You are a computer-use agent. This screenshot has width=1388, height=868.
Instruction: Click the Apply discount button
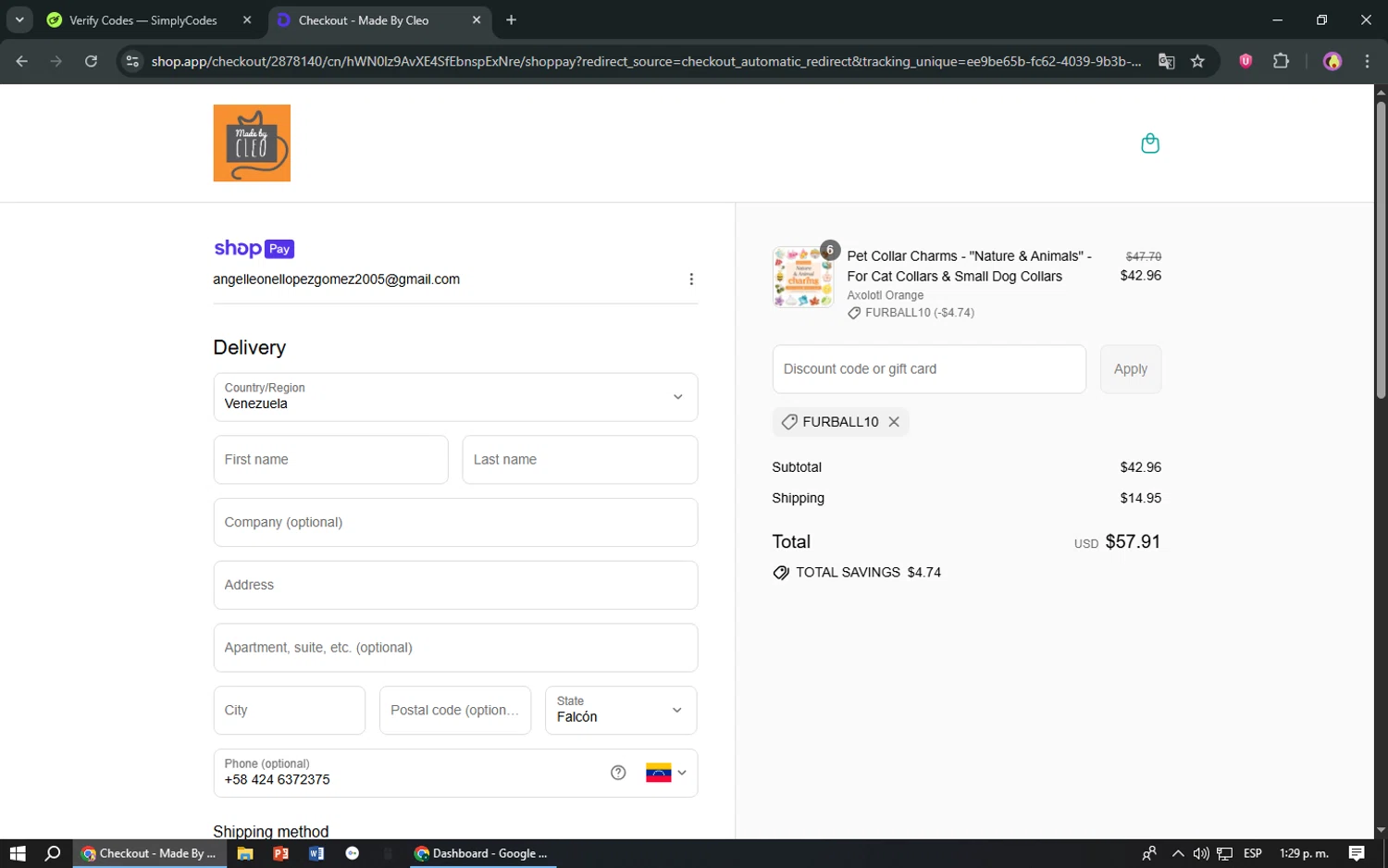coord(1131,369)
